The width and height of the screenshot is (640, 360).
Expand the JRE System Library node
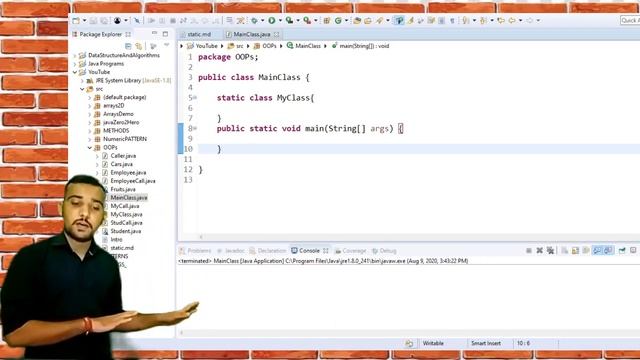click(x=82, y=80)
